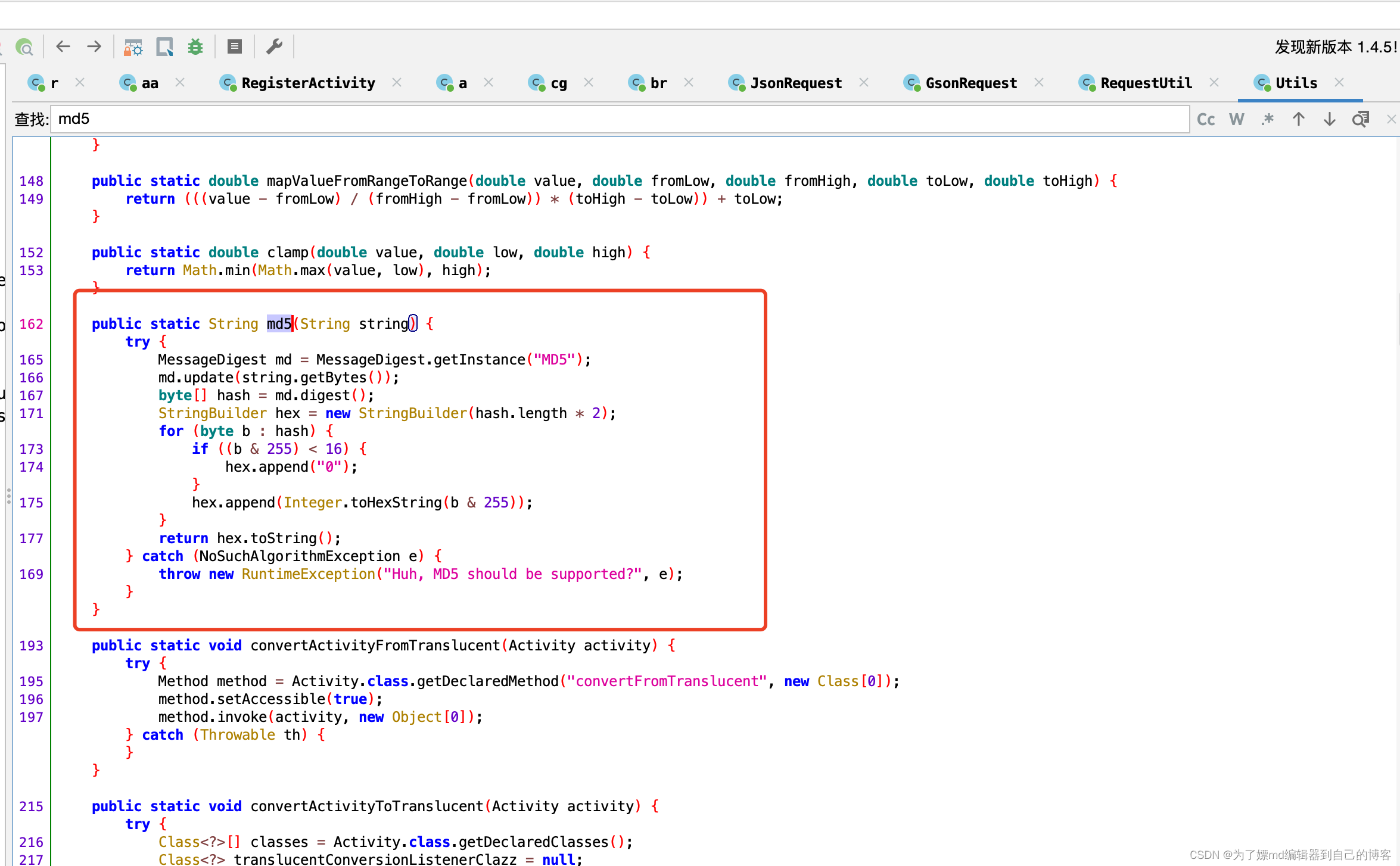
Task: Jump to next md5 match
Action: point(1330,120)
